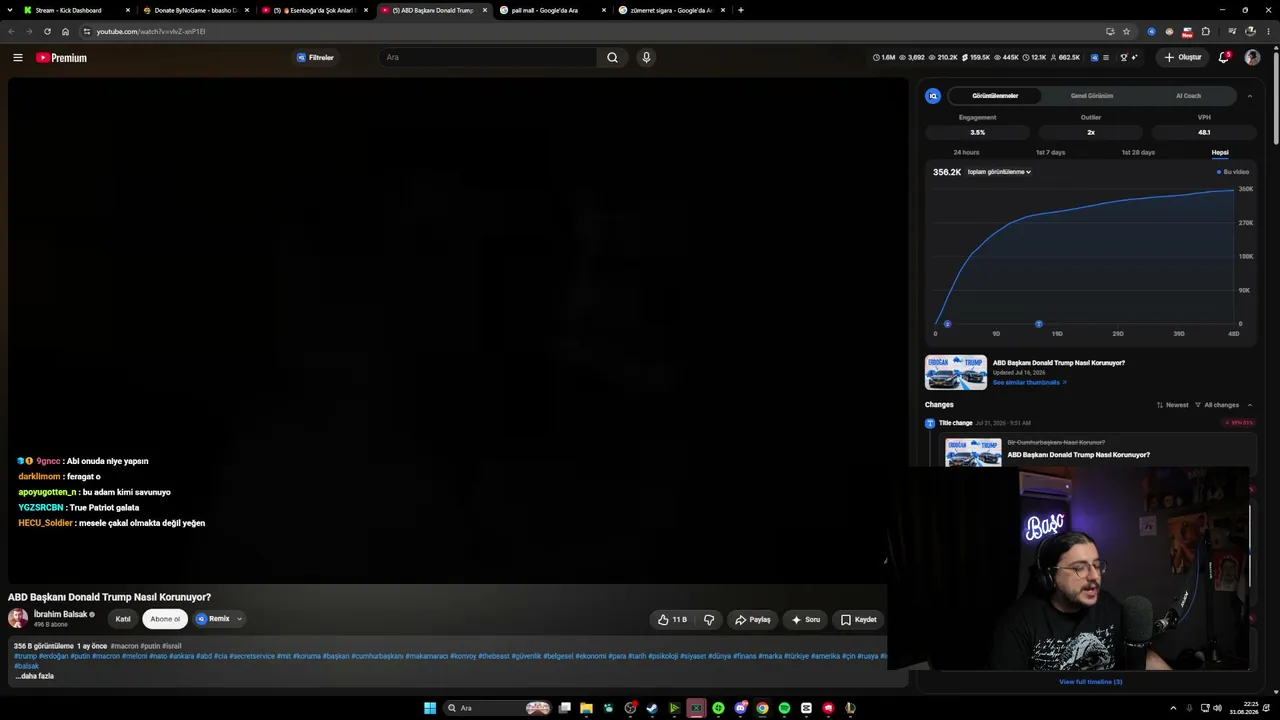Open the Windows Start menu

(x=430, y=708)
